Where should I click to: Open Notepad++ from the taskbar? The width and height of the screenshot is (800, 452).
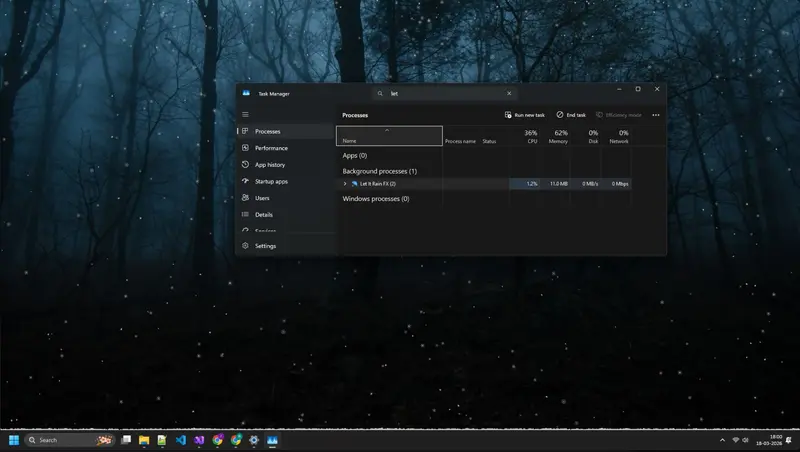coord(162,440)
